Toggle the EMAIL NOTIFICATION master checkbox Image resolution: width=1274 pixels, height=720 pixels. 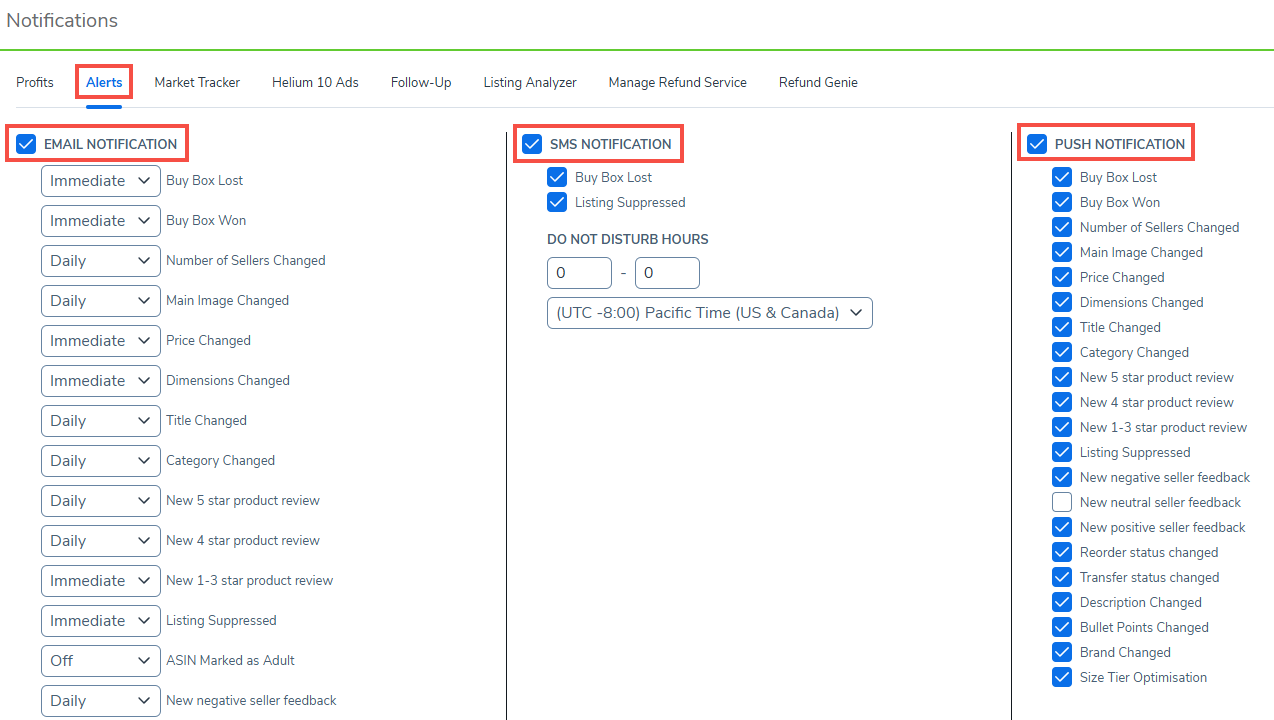(x=26, y=144)
